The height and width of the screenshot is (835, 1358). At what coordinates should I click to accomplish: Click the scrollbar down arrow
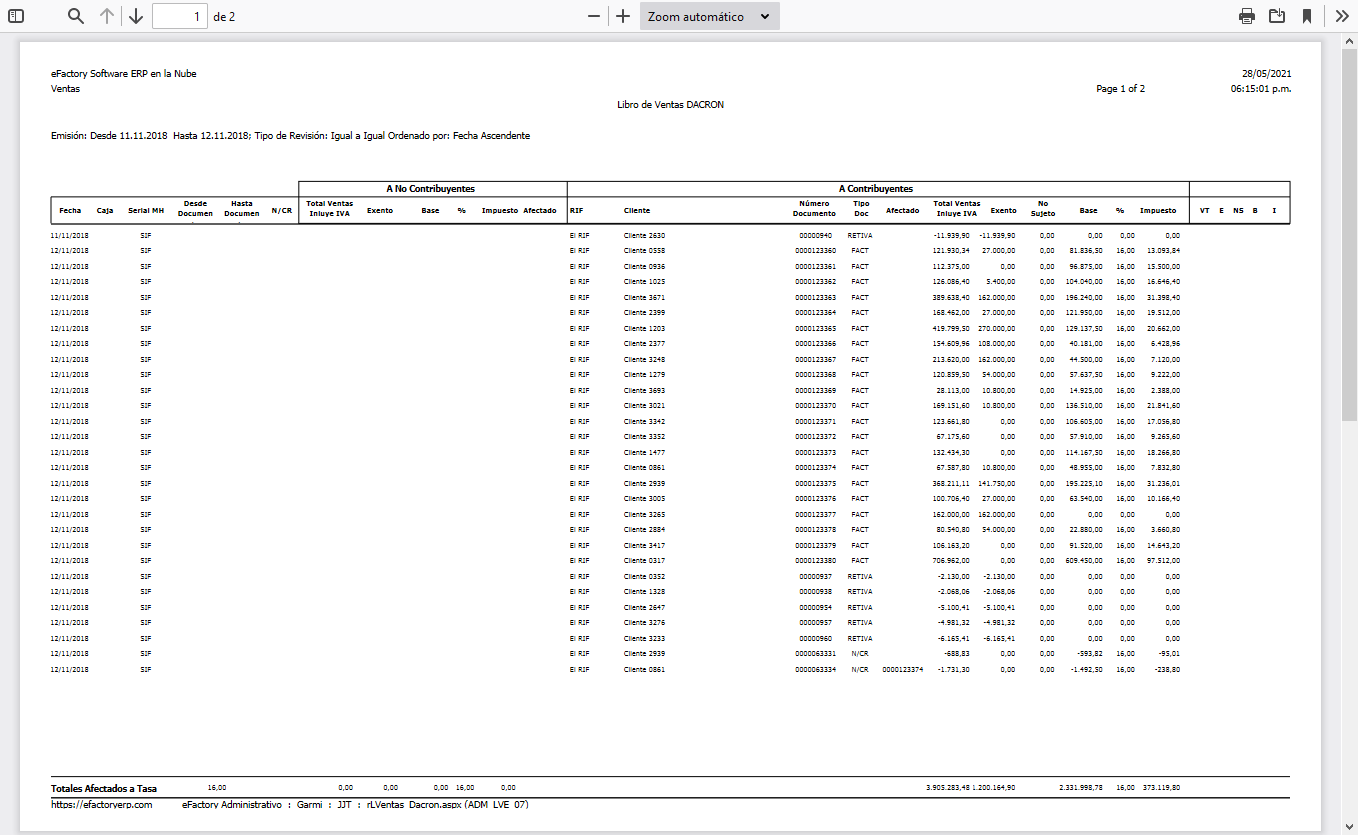[1349, 826]
